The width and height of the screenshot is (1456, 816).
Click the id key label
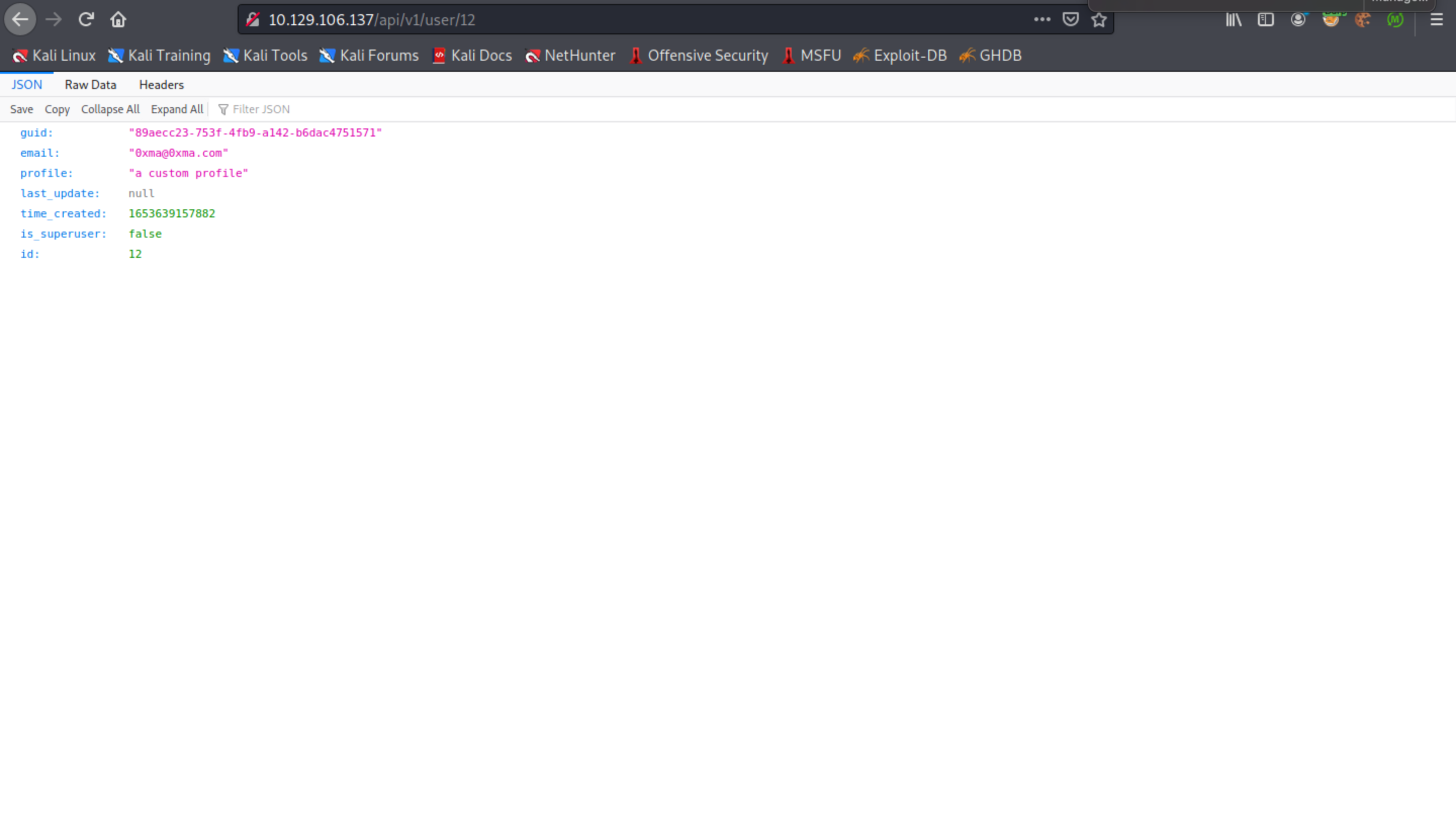point(30,254)
